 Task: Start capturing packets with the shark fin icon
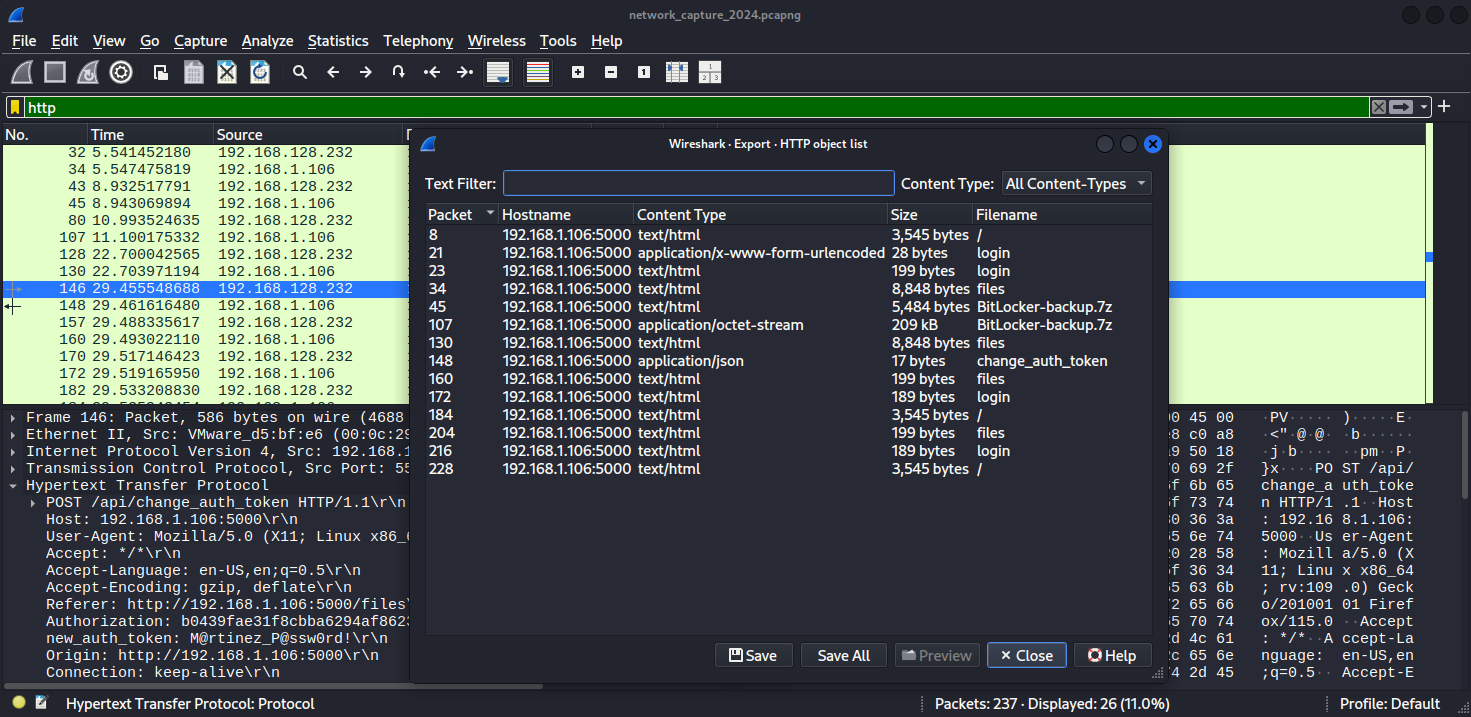tap(23, 72)
